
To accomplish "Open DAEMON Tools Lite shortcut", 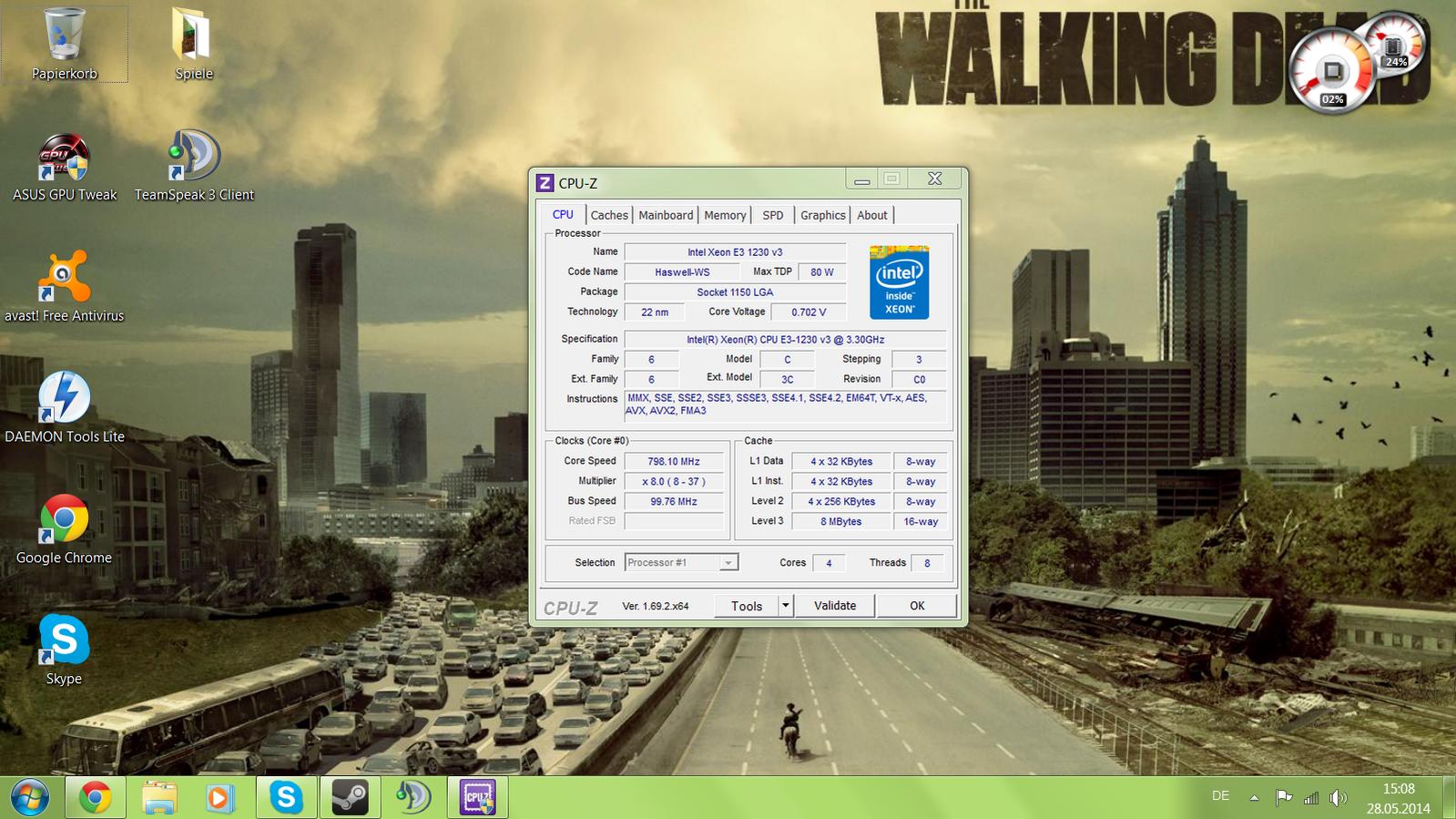I will (64, 408).
